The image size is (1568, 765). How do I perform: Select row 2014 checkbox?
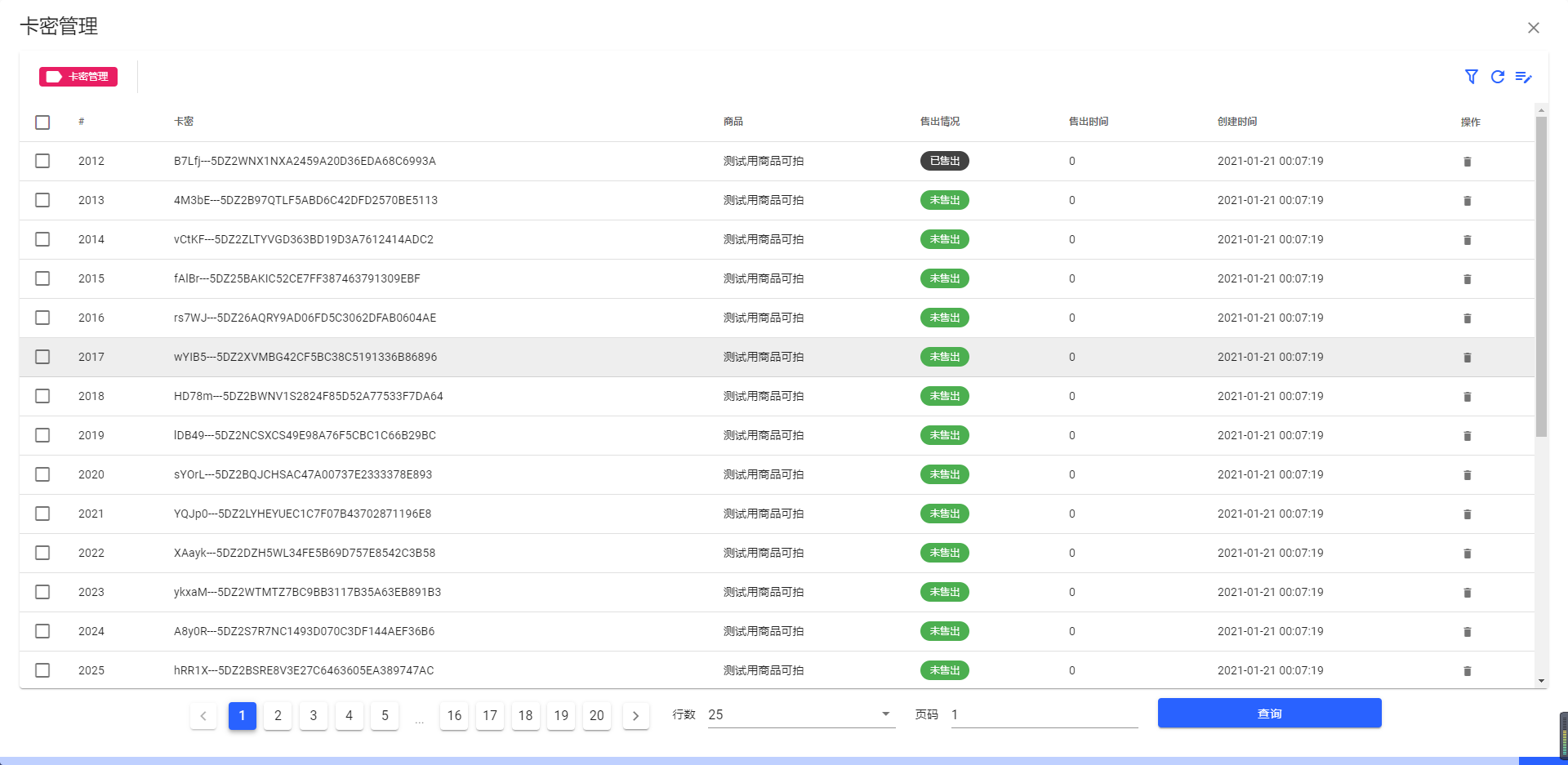[42, 239]
